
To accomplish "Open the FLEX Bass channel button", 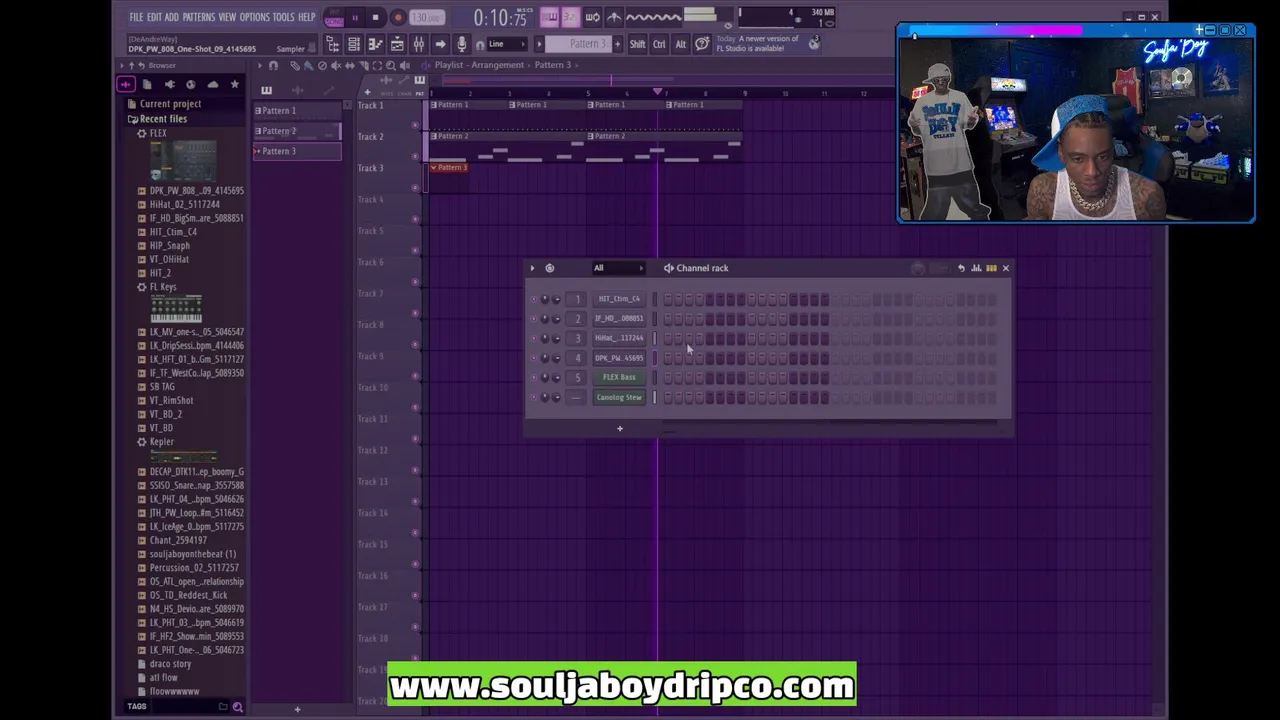I will coord(619,377).
